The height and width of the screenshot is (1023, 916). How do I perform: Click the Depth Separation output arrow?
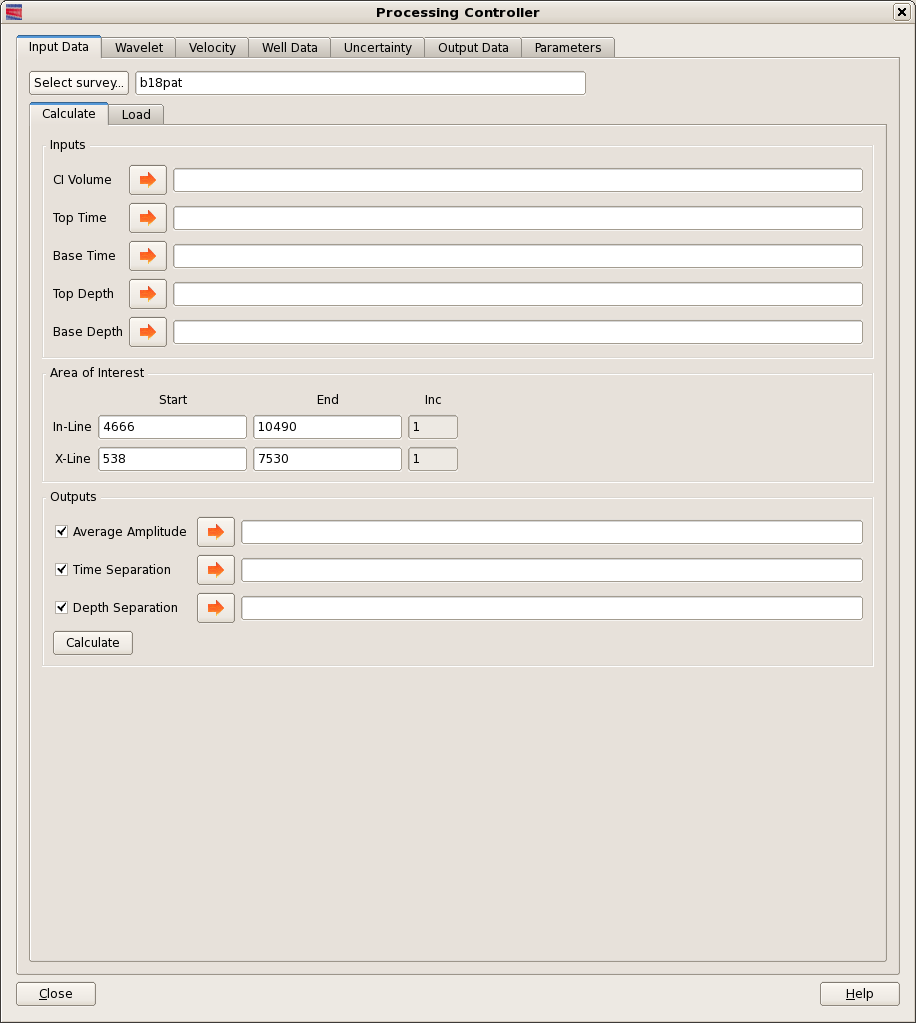216,608
